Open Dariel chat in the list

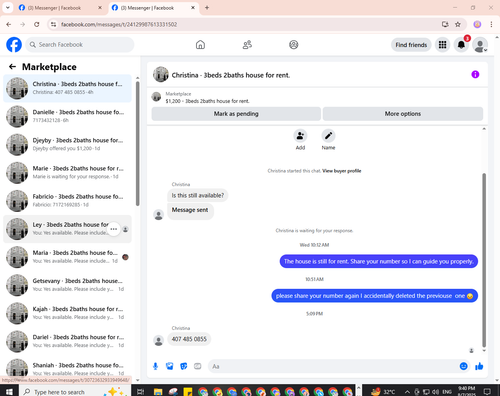[67, 341]
